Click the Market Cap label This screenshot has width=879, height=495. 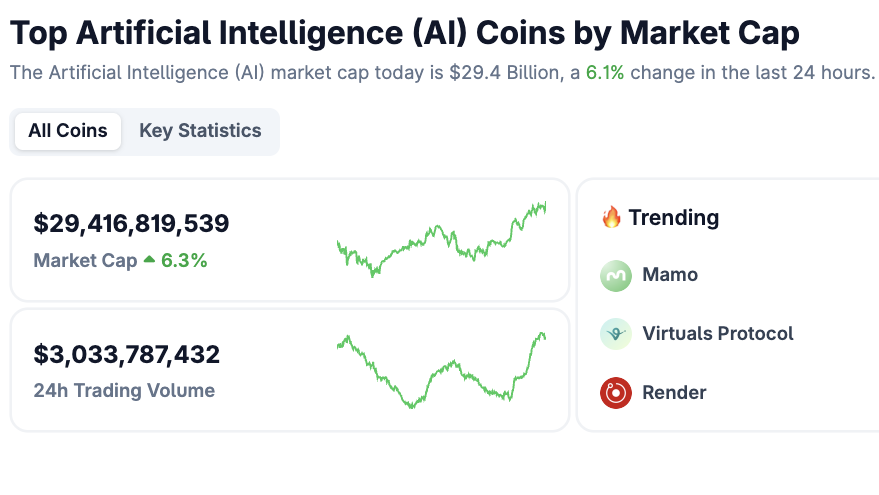click(85, 261)
